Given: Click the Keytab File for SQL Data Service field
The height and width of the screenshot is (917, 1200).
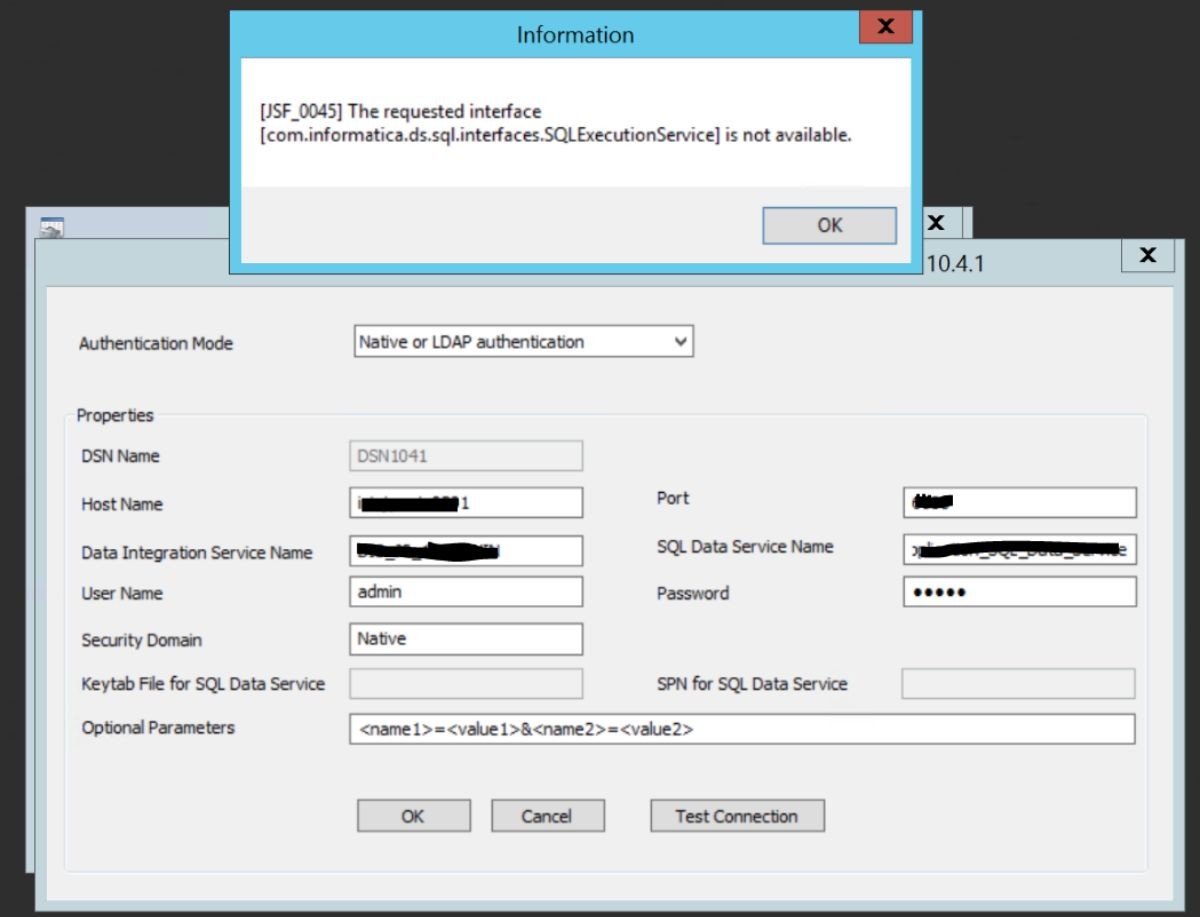Looking at the screenshot, I should coord(465,684).
